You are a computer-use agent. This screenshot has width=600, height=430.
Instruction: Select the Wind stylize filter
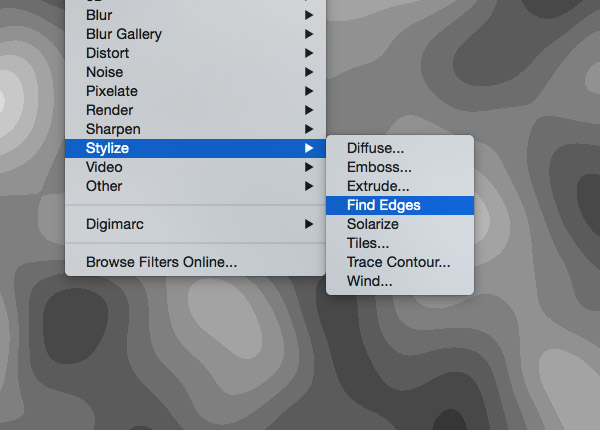(369, 281)
